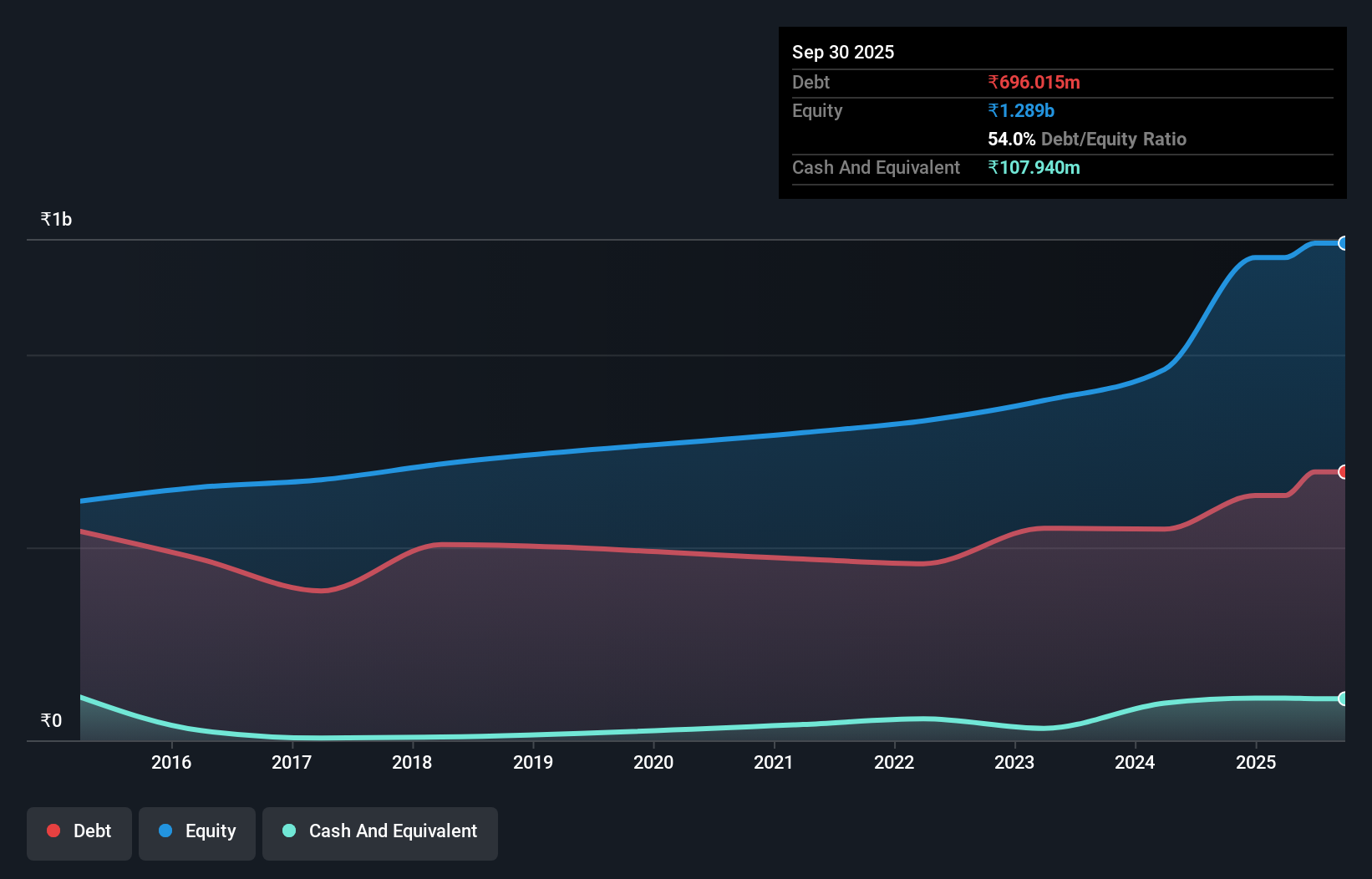1372x879 pixels.
Task: Select the white Equity endpoint marker on chart
Action: (1344, 243)
